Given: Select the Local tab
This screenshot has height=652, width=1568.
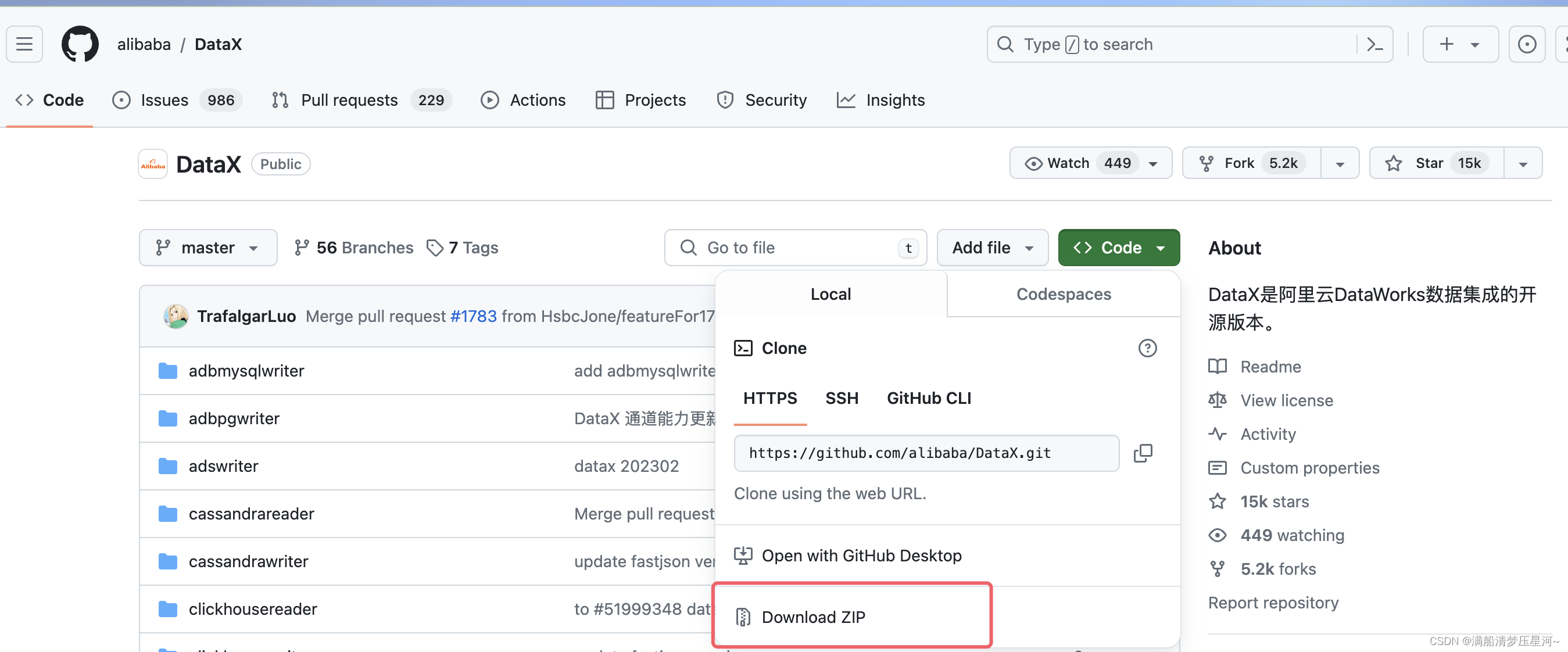Looking at the screenshot, I should point(830,294).
